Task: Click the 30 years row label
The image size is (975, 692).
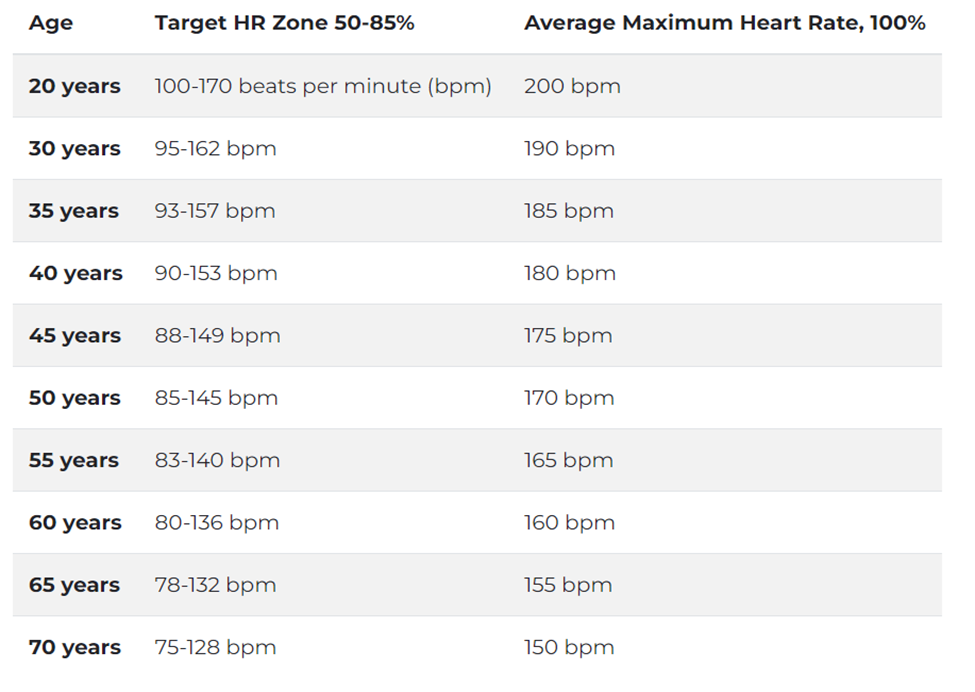Action: coord(74,149)
